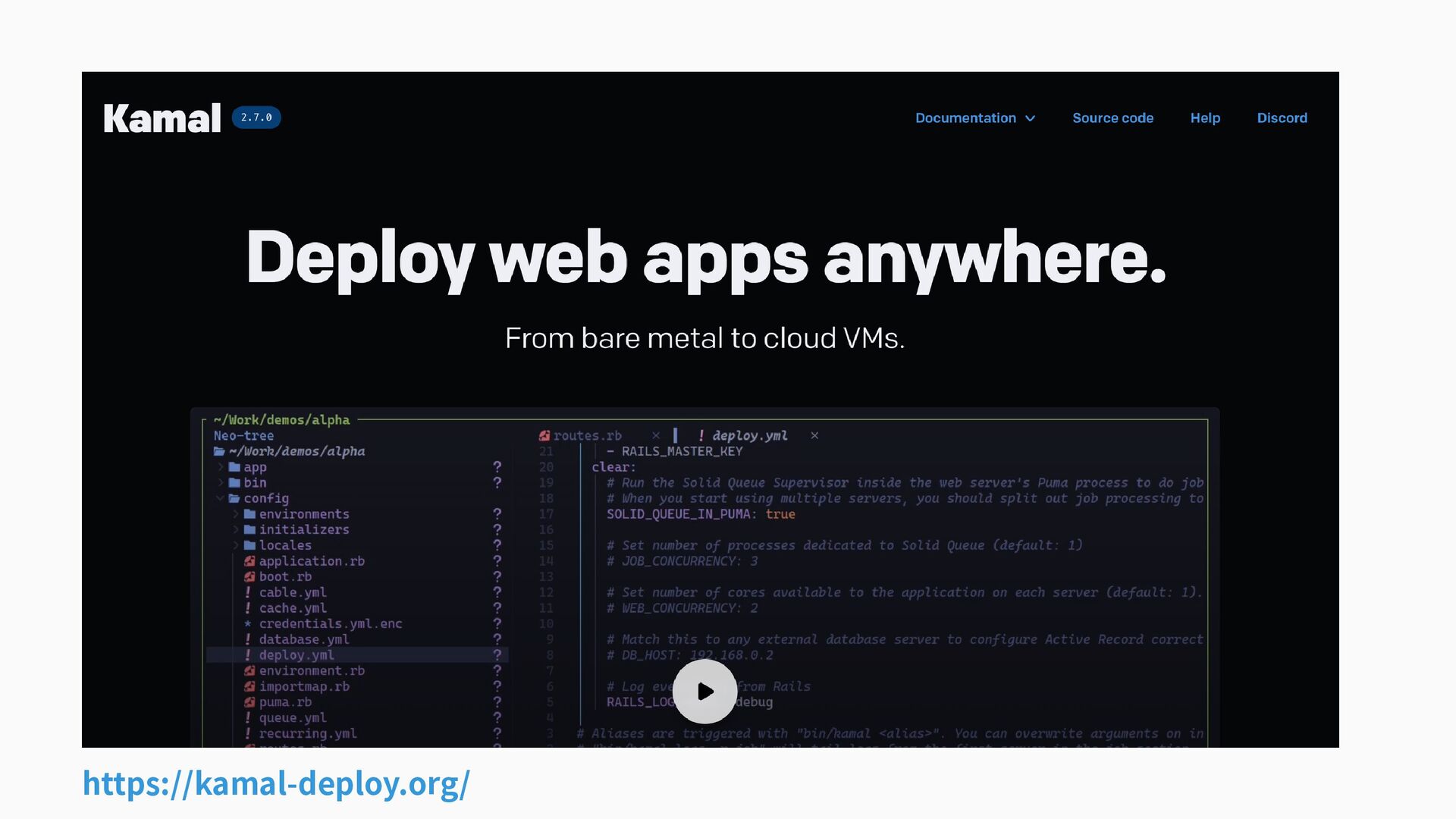1456x819 pixels.
Task: Open the Discord menu item
Action: click(x=1282, y=118)
